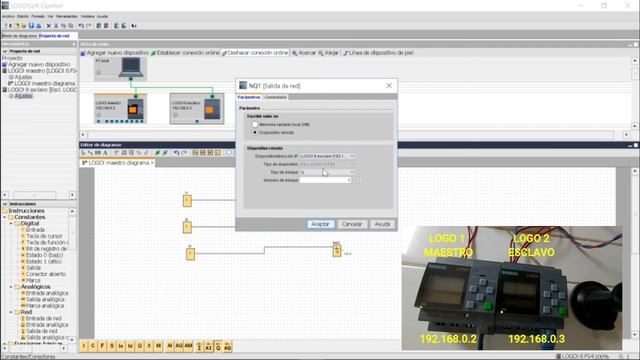Switch to the Parámetros tab in dialog

coord(249,97)
